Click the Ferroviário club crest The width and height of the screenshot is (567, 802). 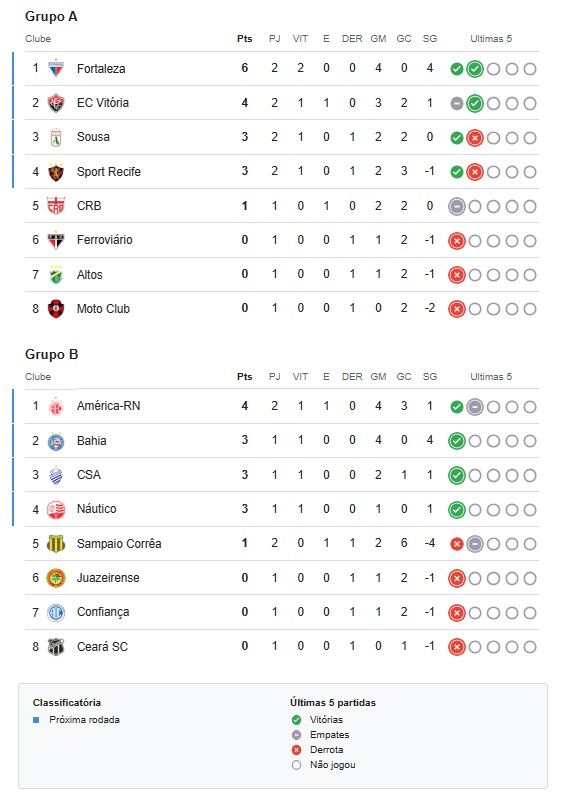pos(56,240)
